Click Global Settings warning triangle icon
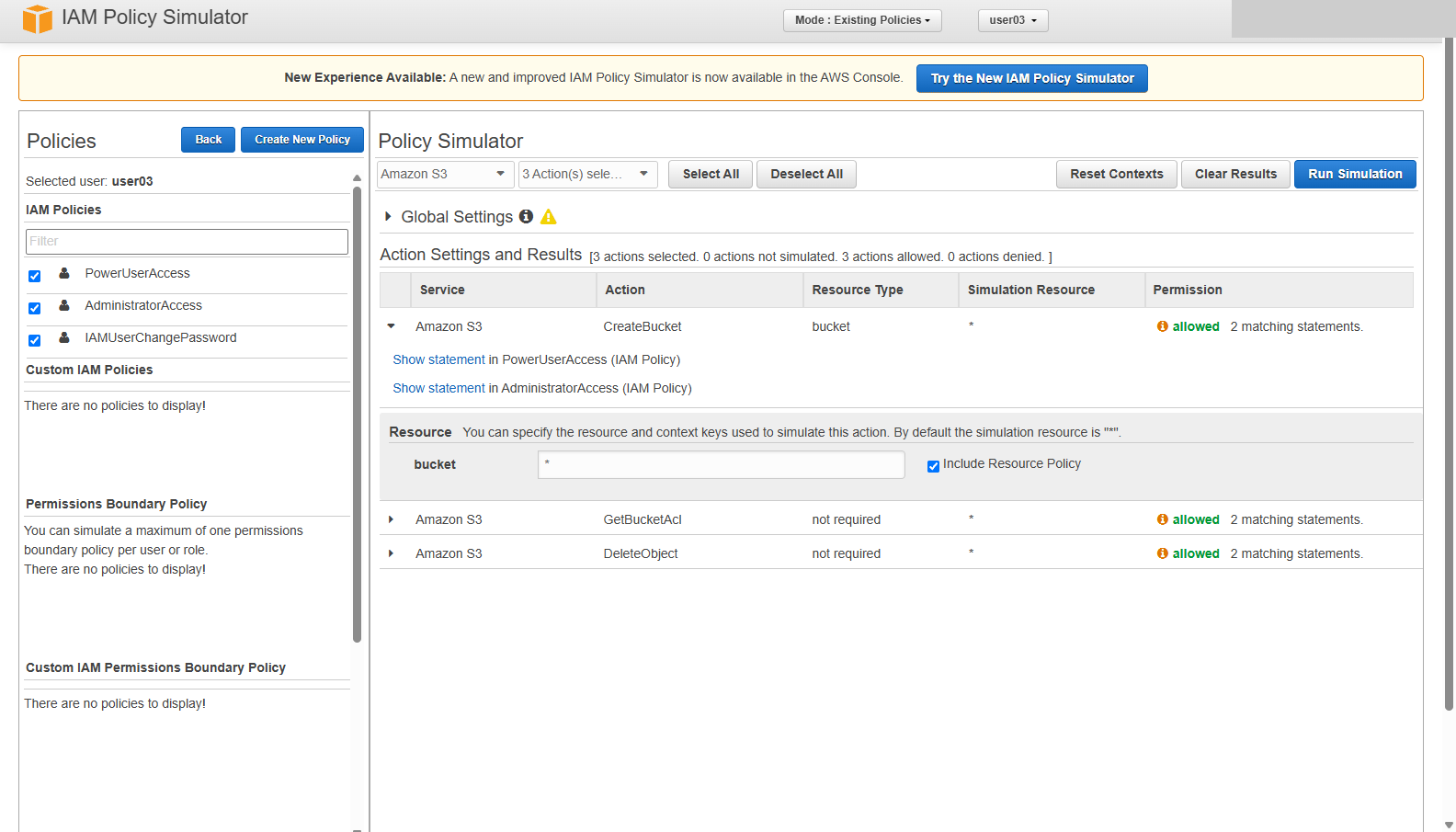The image size is (1456, 832). pos(549,217)
